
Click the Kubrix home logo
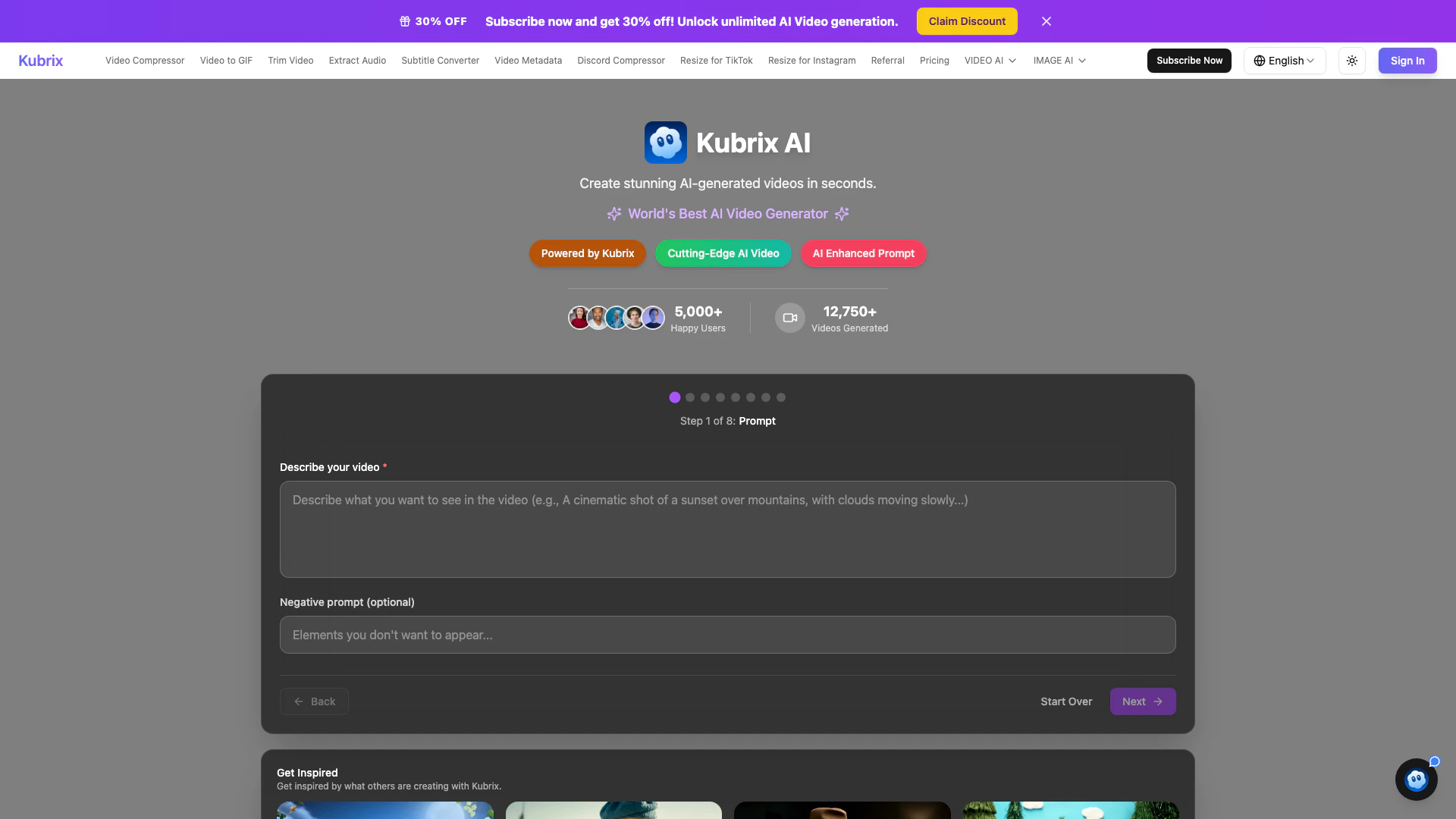click(40, 61)
